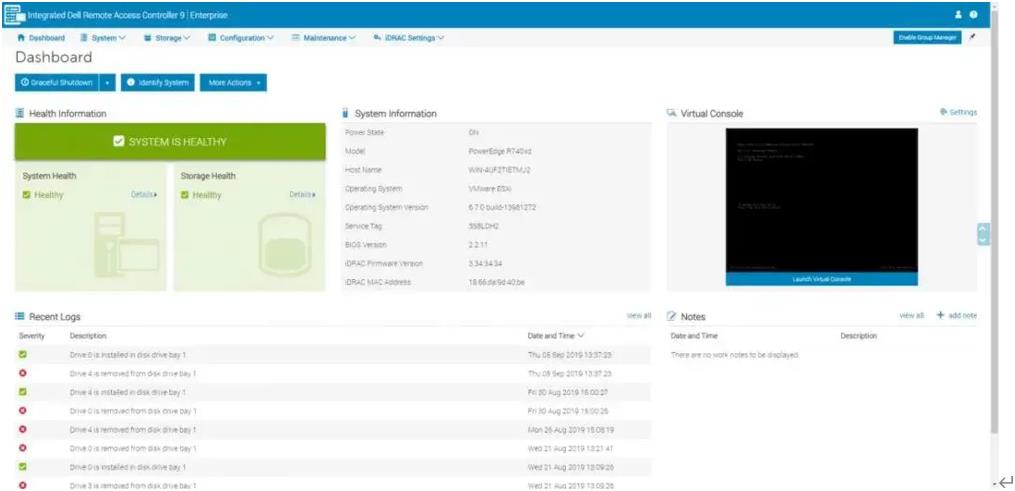Go to Dashboard home tab

click(41, 38)
